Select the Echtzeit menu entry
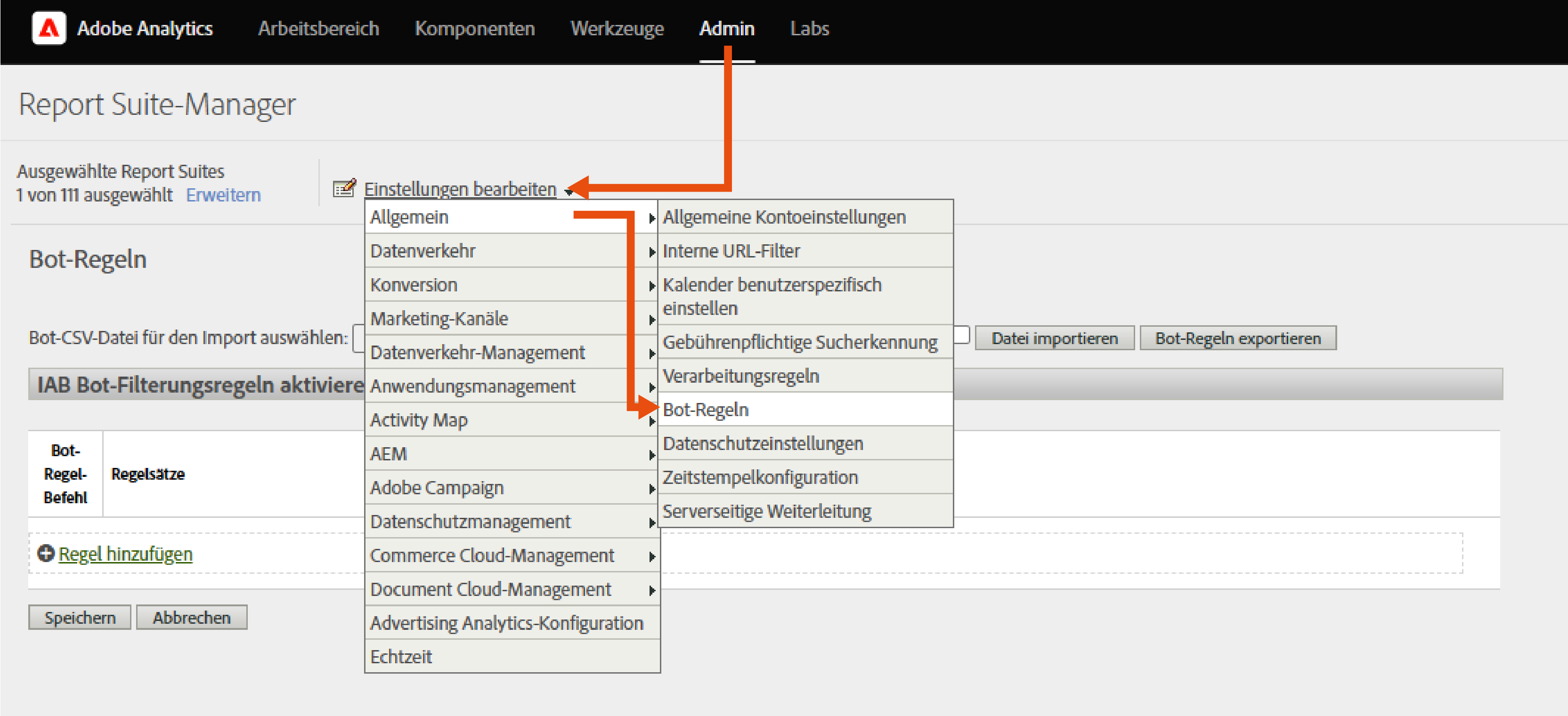 click(x=512, y=656)
